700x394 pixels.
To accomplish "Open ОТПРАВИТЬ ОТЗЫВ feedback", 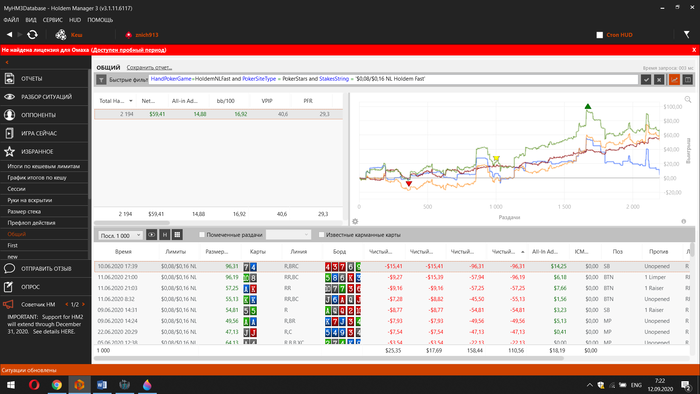I will (x=45, y=269).
